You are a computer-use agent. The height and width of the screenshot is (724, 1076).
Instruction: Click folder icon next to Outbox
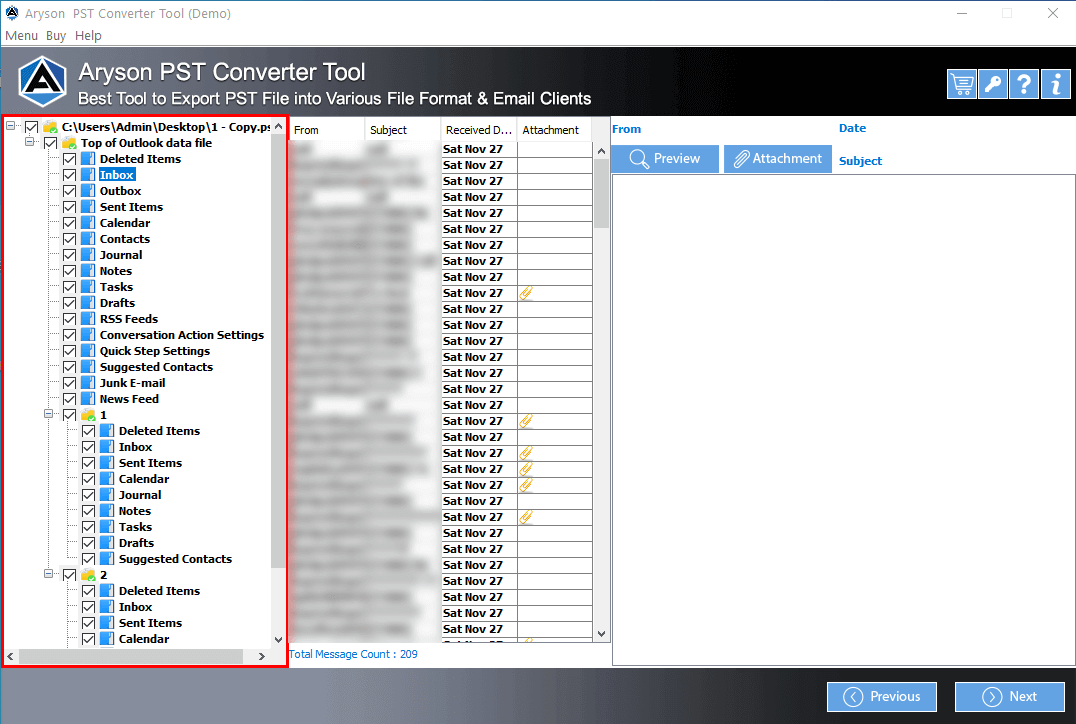(x=88, y=191)
